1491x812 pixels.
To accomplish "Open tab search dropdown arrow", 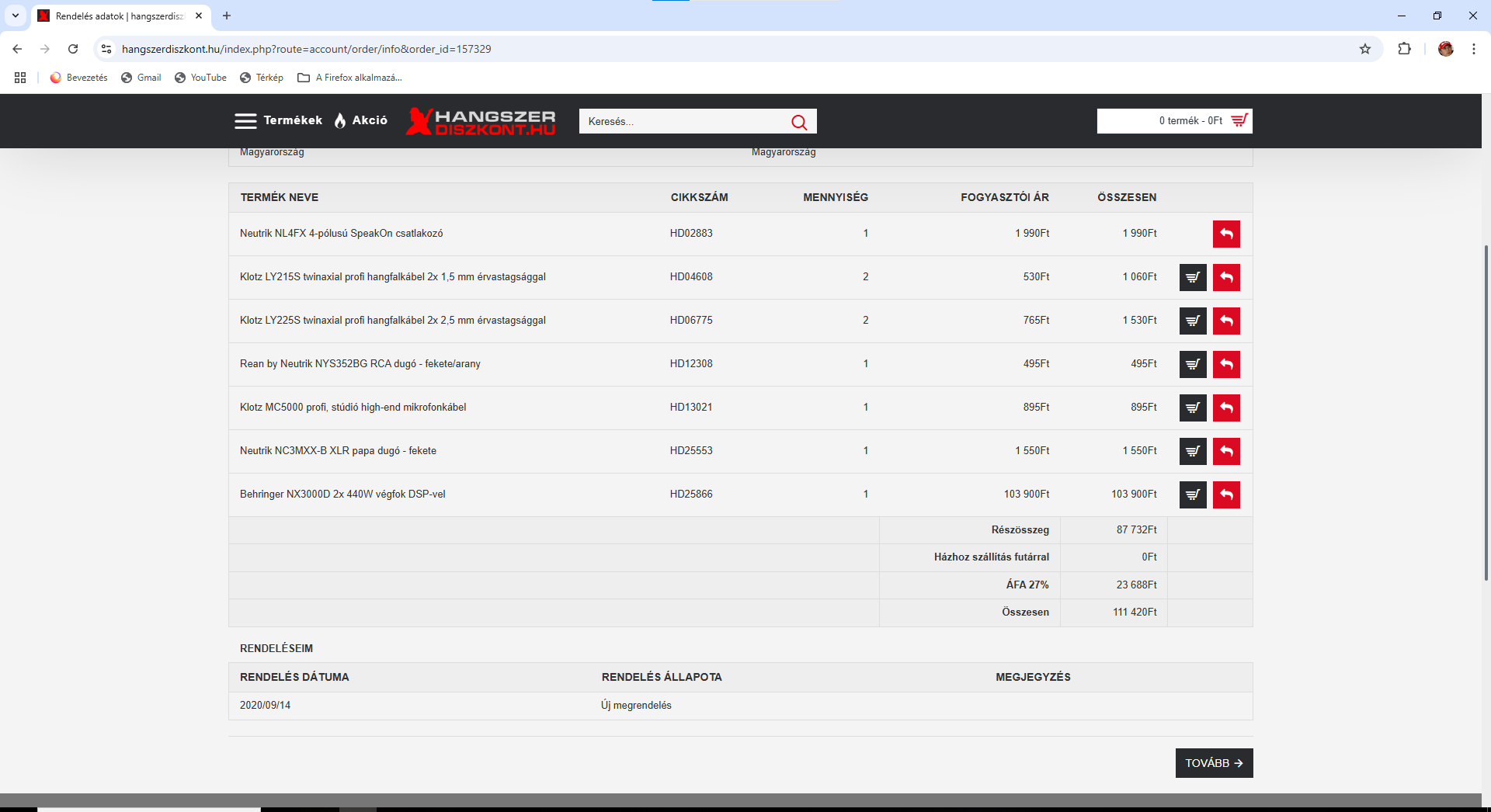I will point(15,16).
